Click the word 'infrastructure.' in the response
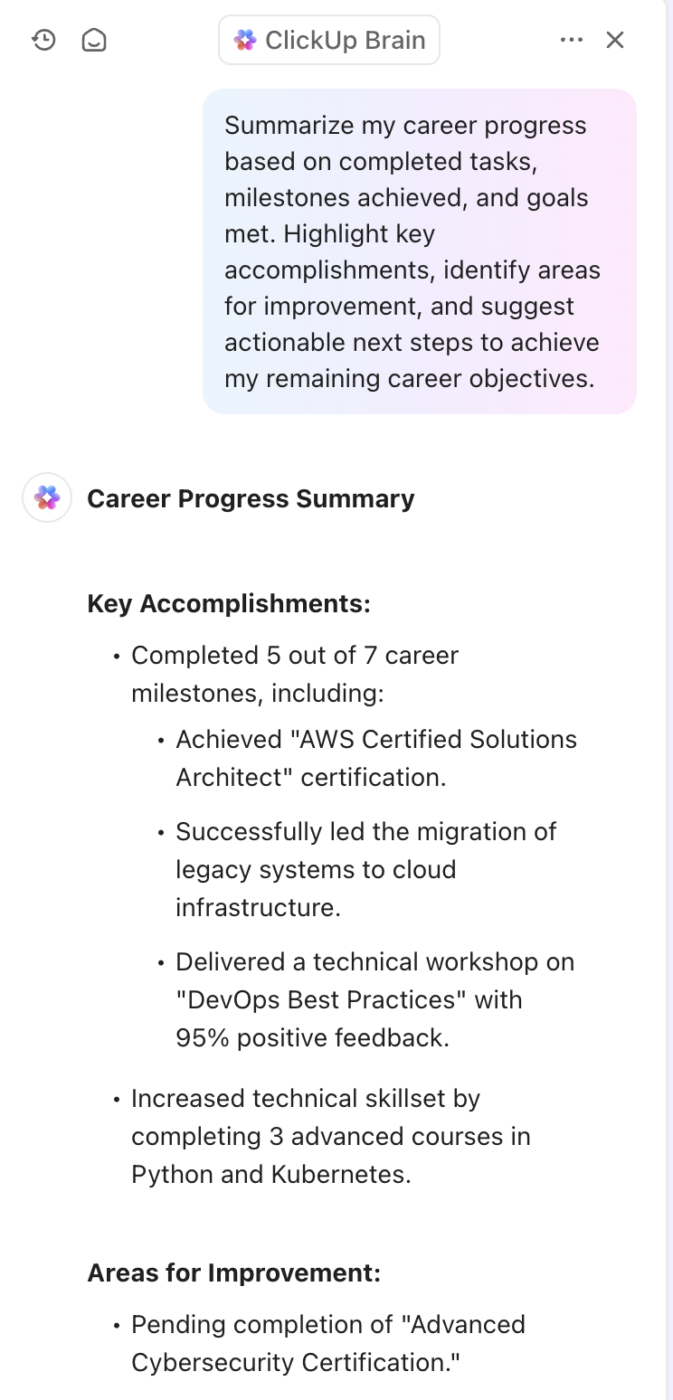The image size is (673, 1400). pos(258,908)
